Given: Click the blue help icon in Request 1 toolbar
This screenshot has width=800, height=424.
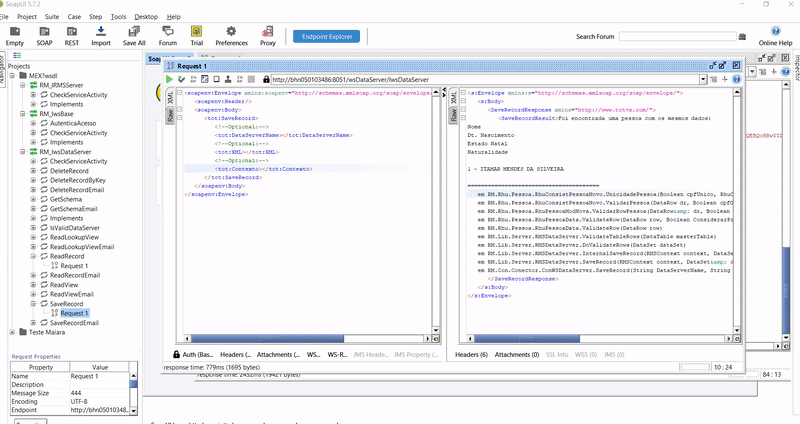Looking at the screenshot, I should click(x=736, y=79).
